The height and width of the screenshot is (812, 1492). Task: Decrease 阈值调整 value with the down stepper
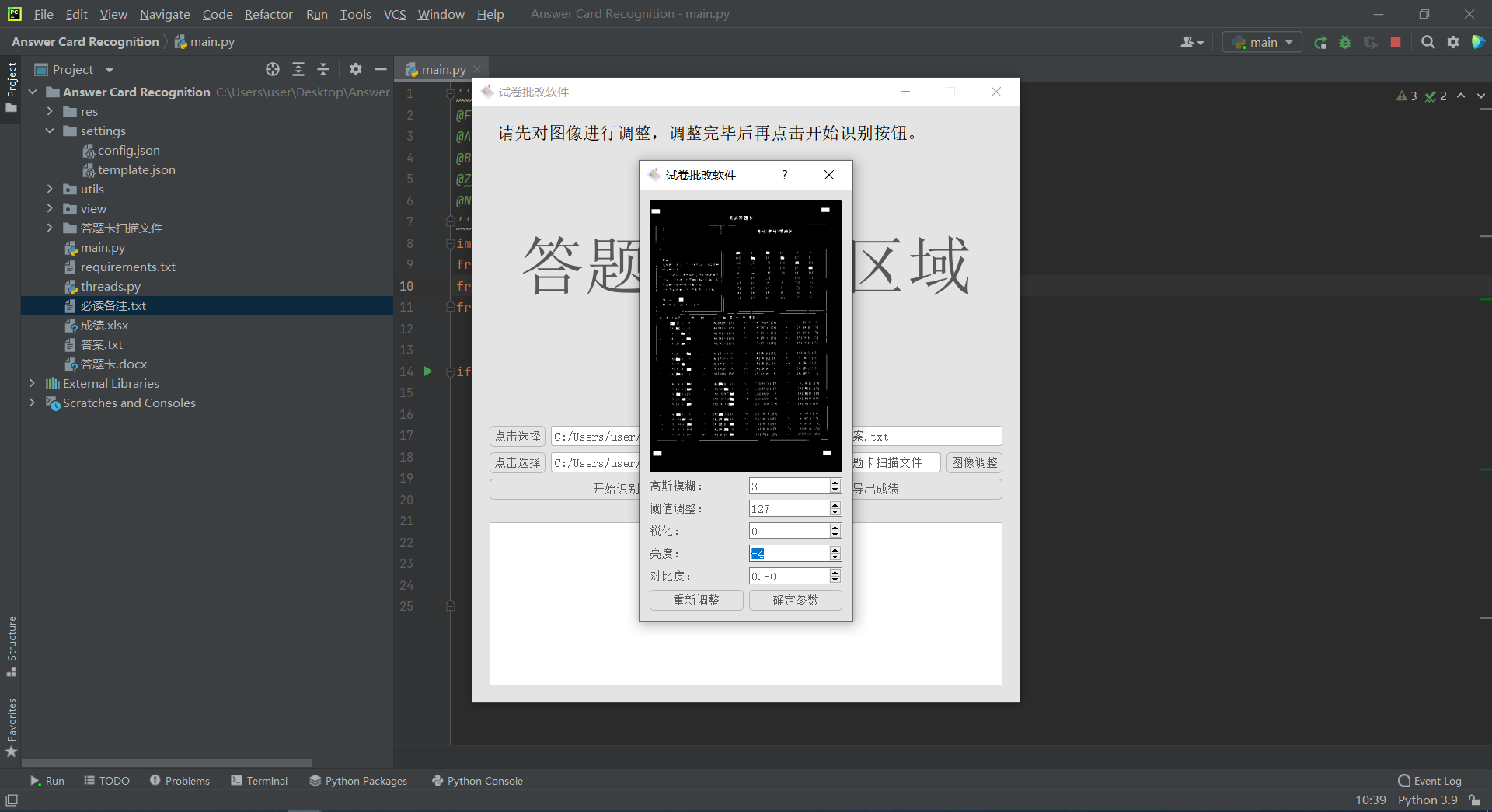point(835,512)
